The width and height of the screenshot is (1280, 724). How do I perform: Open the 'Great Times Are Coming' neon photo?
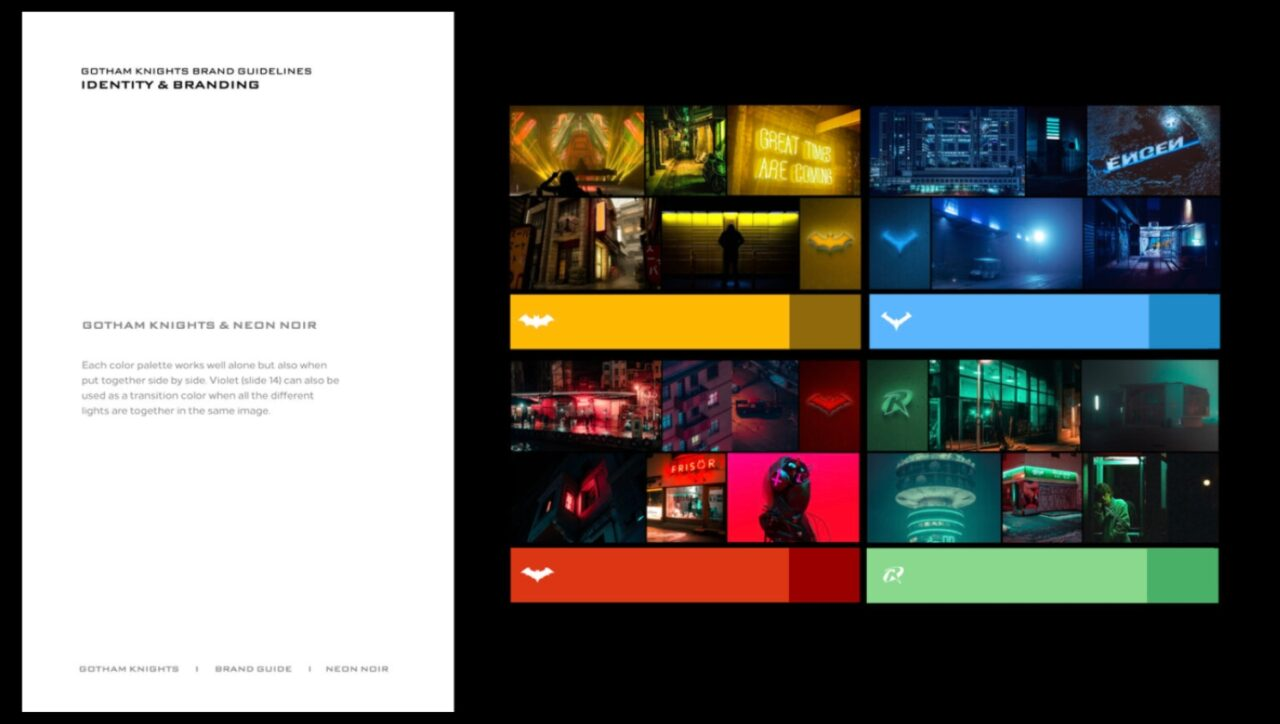(x=794, y=150)
